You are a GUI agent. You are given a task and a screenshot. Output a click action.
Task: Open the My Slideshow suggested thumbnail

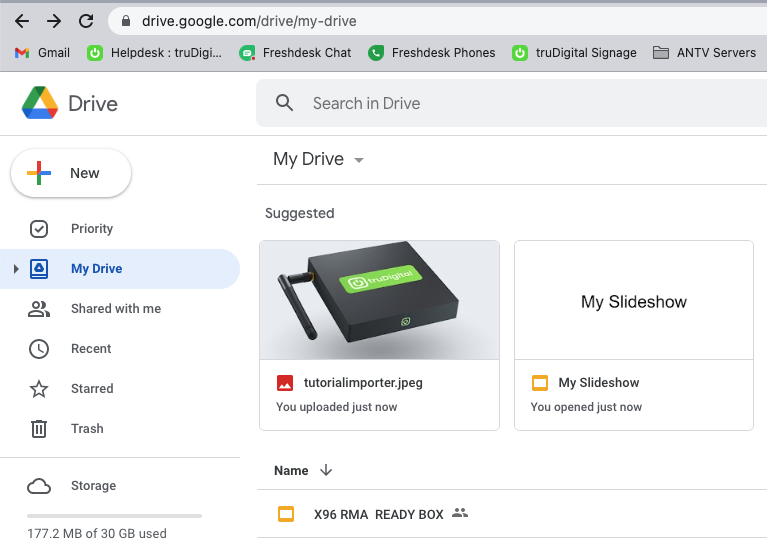coord(634,300)
